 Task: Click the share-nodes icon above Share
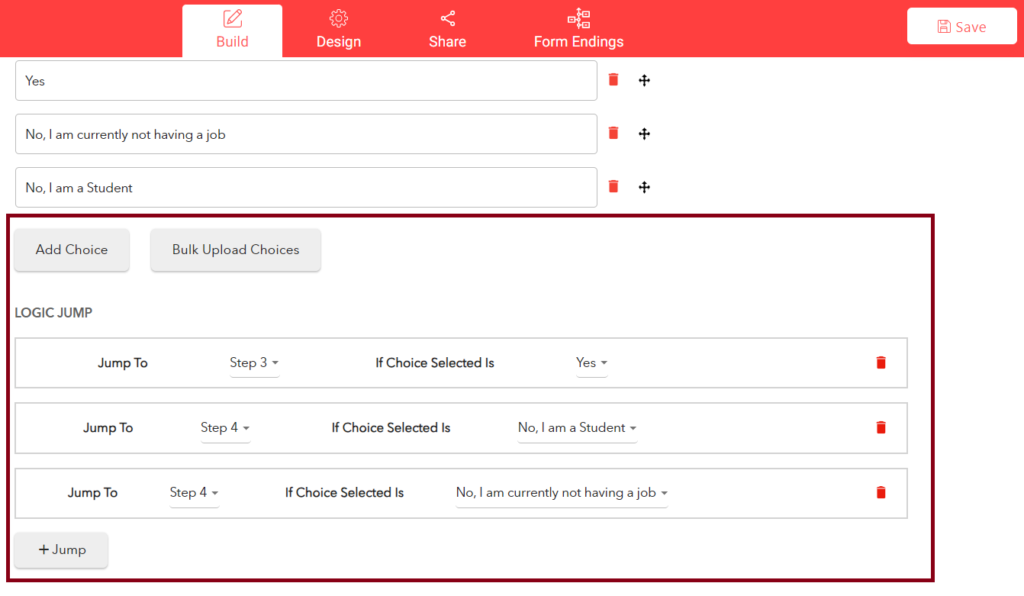447,17
